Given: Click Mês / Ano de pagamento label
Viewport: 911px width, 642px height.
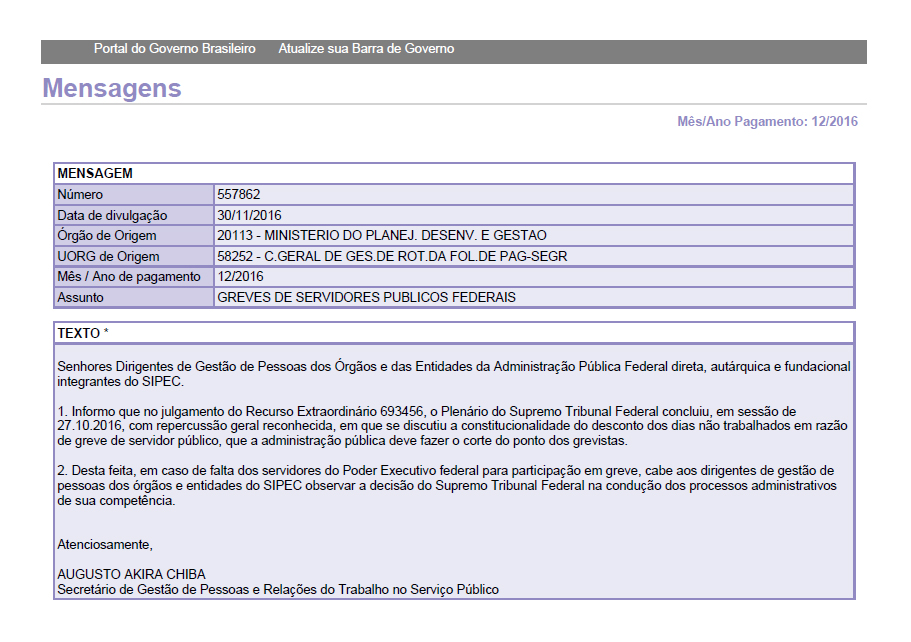Looking at the screenshot, I should [x=129, y=277].
